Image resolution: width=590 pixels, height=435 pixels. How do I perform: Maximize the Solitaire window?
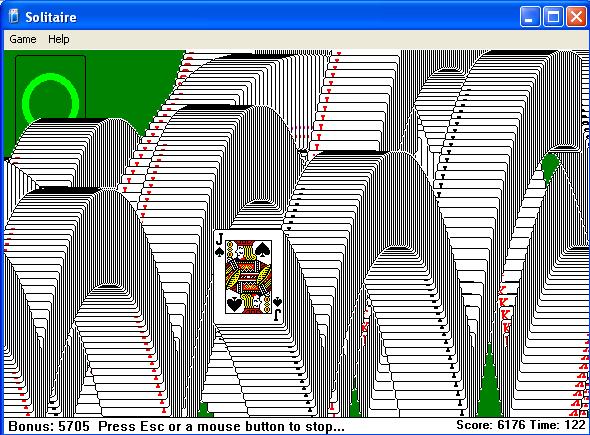[553, 17]
